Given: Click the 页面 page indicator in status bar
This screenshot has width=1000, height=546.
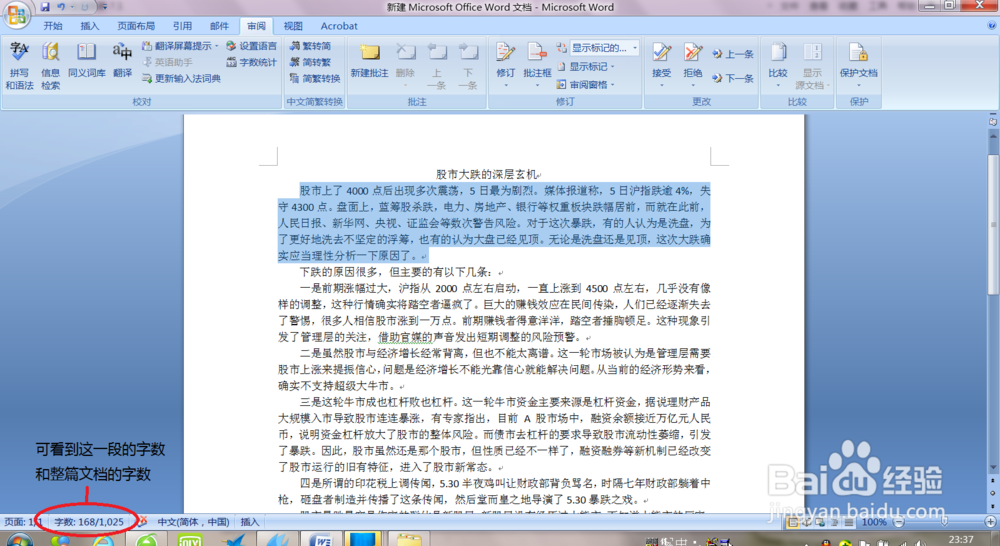Looking at the screenshot, I should 23,522.
